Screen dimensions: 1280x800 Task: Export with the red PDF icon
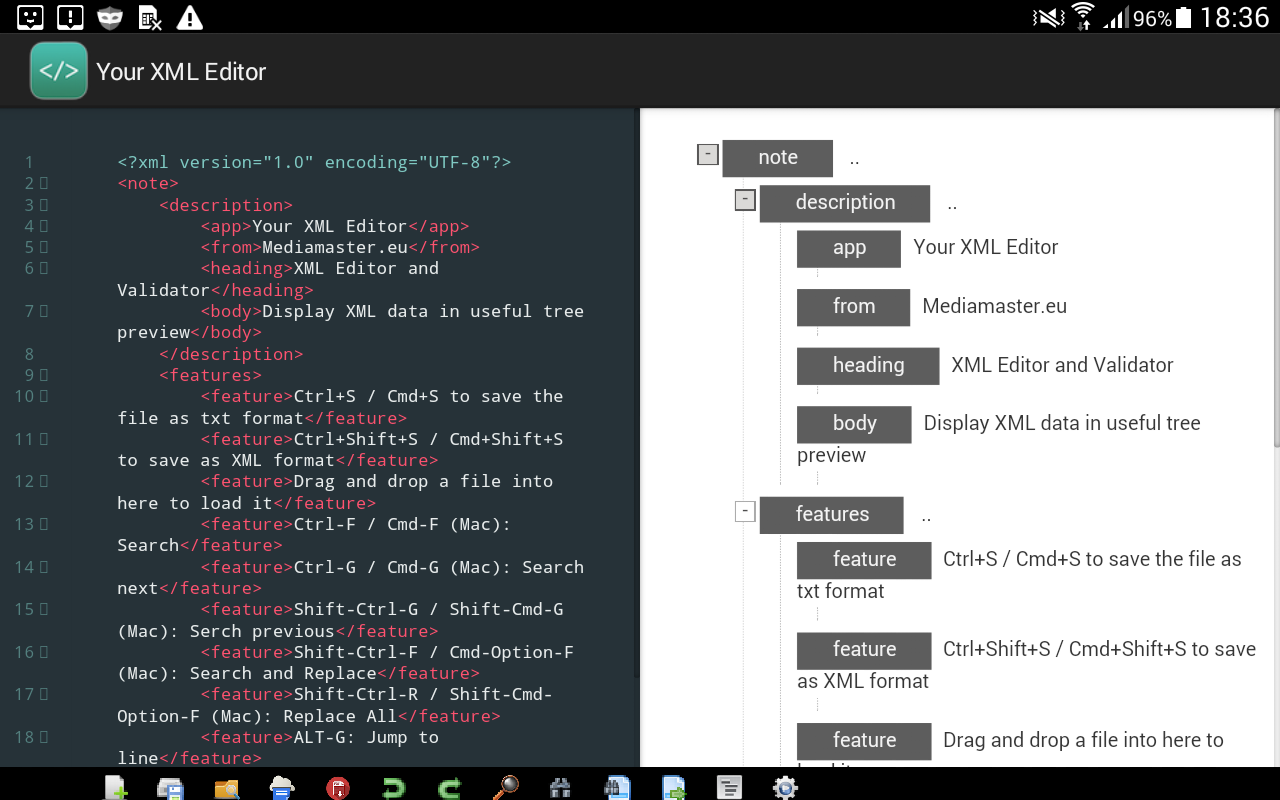pyautogui.click(x=338, y=788)
